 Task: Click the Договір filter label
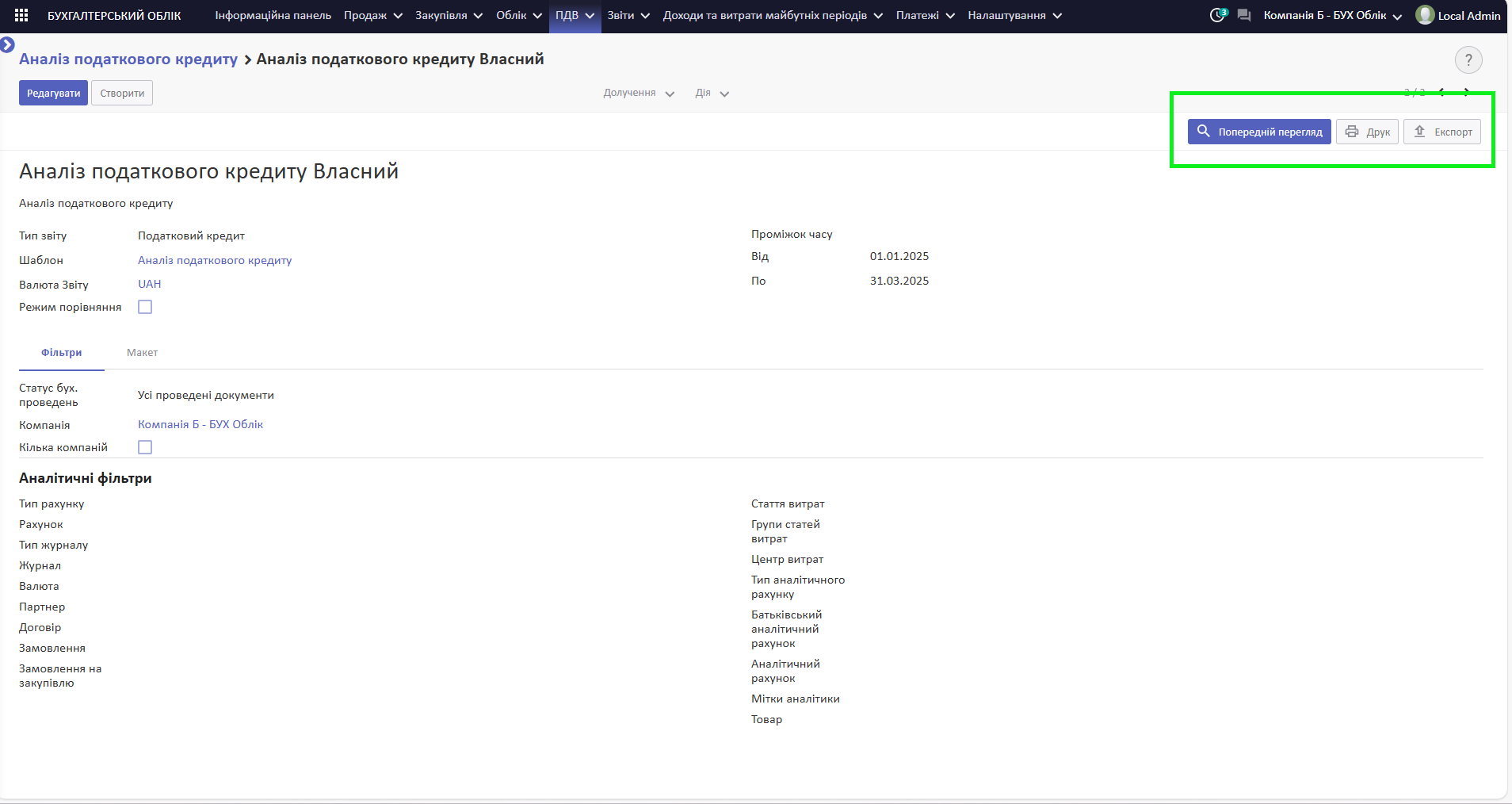(40, 627)
